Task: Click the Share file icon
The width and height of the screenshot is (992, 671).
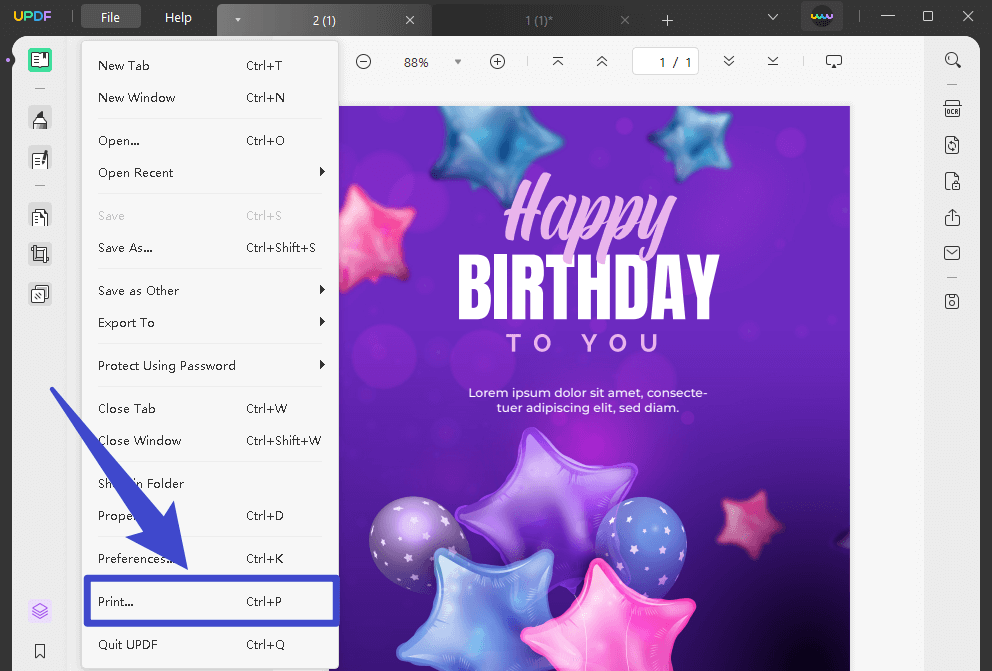Action: click(x=953, y=218)
